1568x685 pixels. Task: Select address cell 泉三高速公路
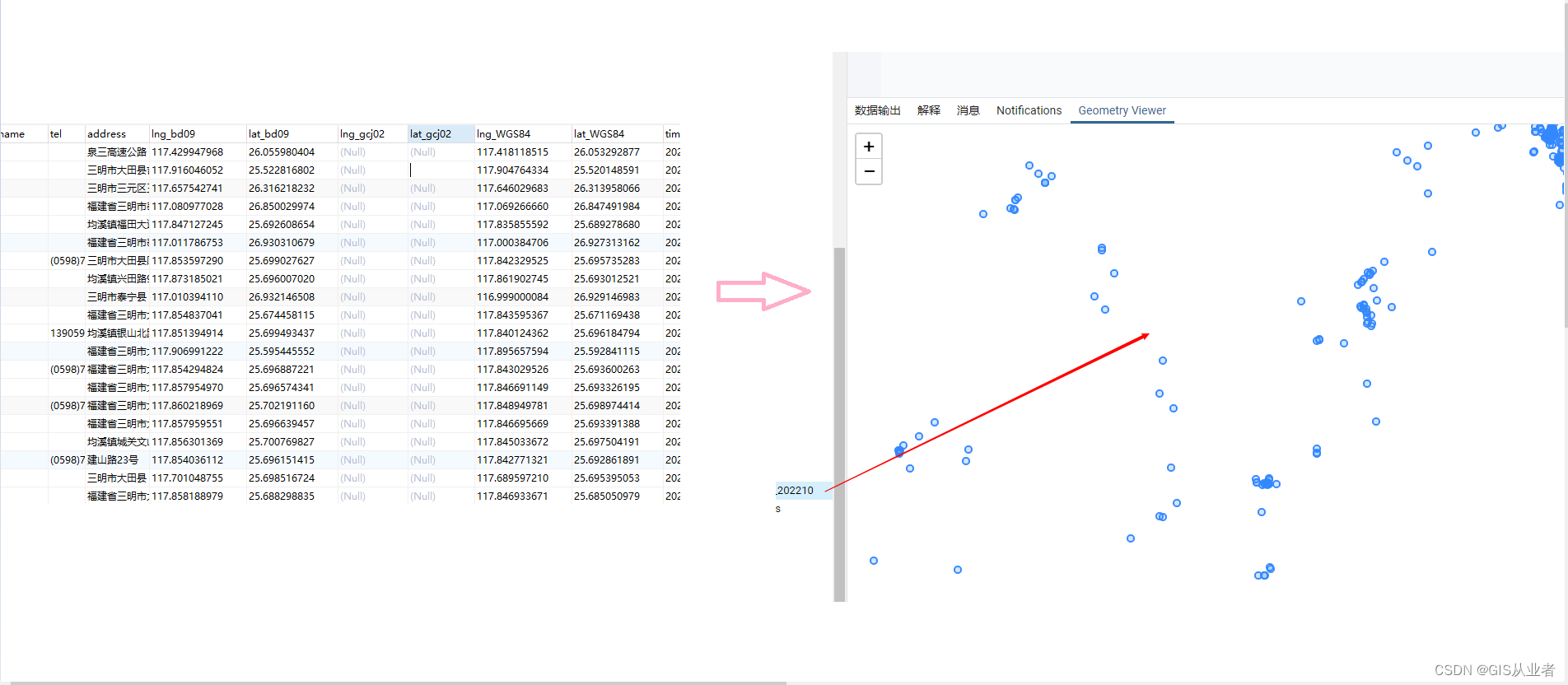click(x=117, y=152)
